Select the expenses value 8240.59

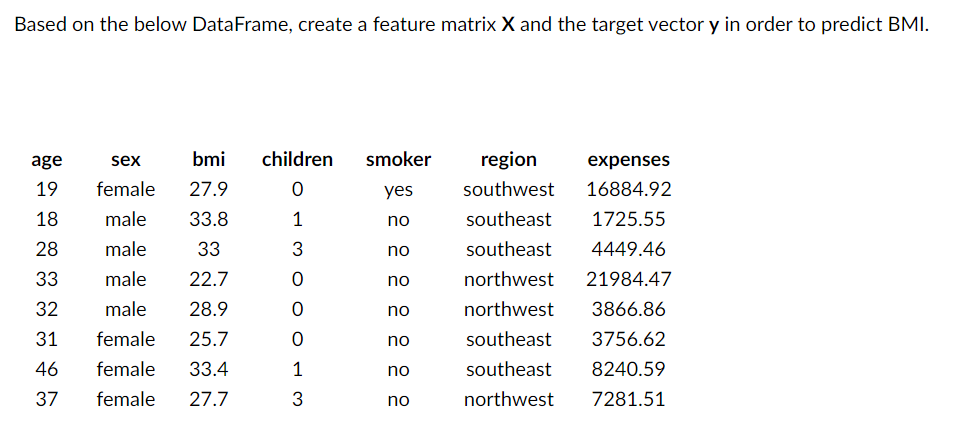pos(629,369)
